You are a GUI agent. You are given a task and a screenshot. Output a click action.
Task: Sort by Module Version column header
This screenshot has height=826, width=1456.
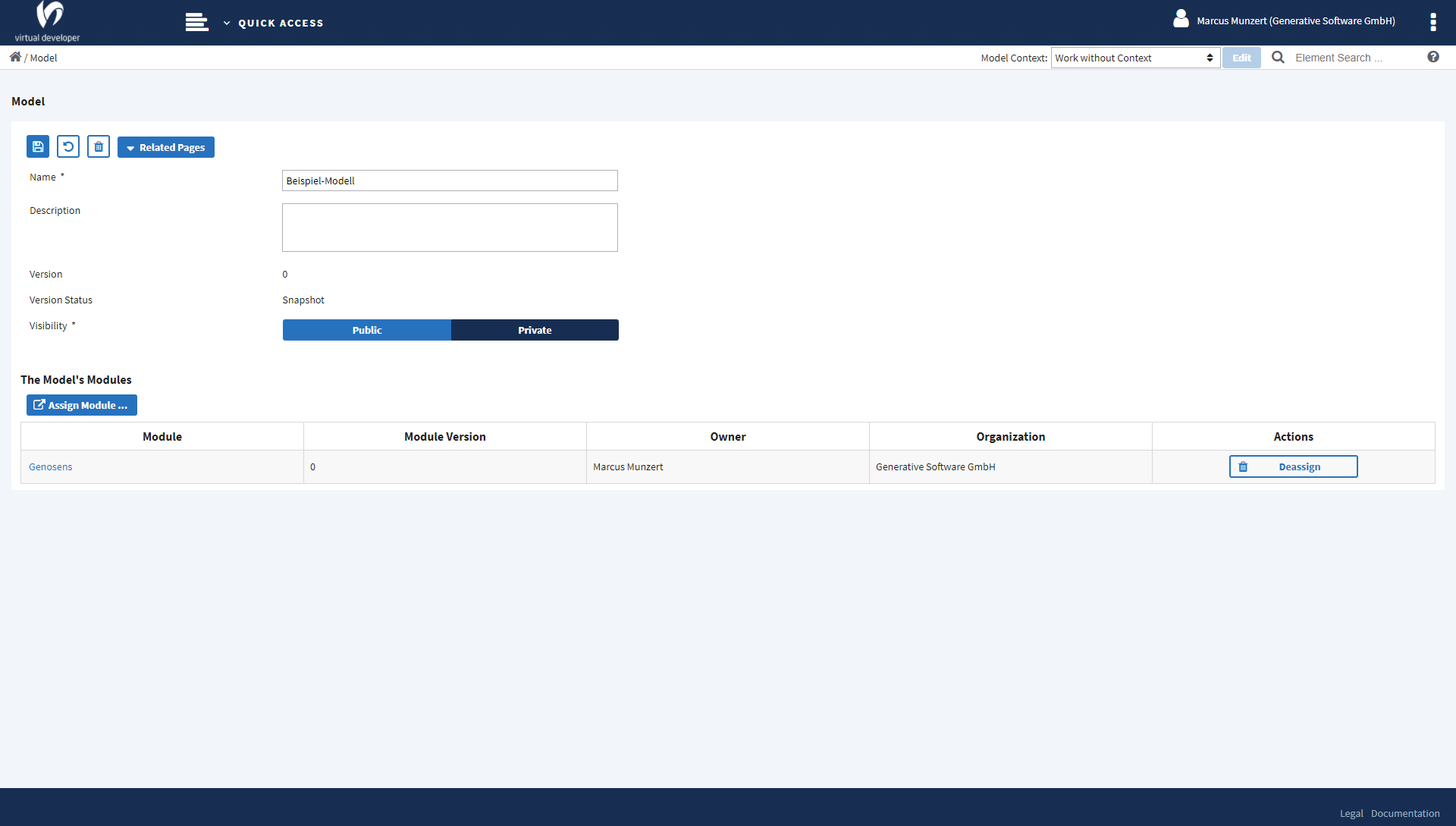coord(445,437)
